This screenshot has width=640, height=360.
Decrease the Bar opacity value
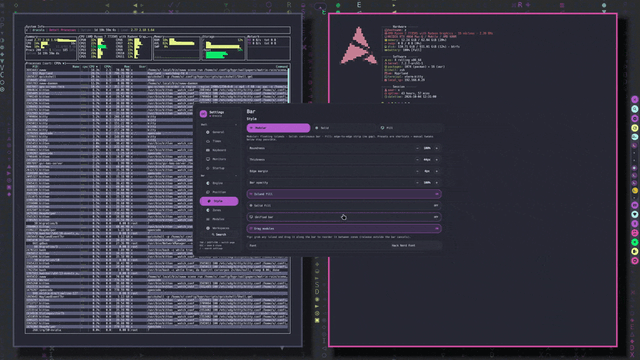pyautogui.click(x=417, y=182)
